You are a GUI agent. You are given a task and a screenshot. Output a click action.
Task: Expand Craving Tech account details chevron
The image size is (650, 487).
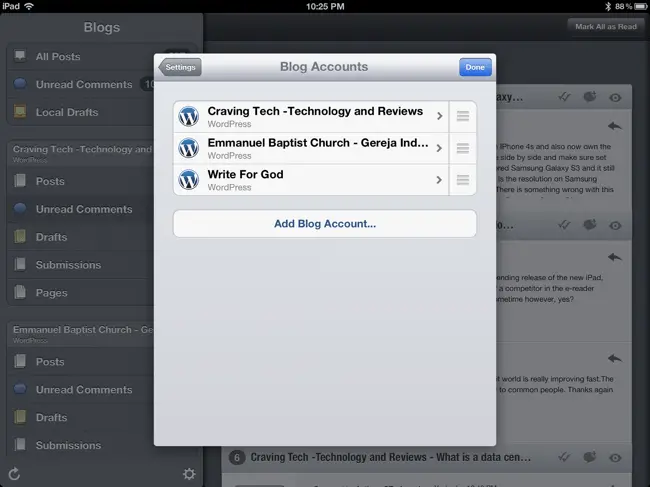[x=439, y=116]
